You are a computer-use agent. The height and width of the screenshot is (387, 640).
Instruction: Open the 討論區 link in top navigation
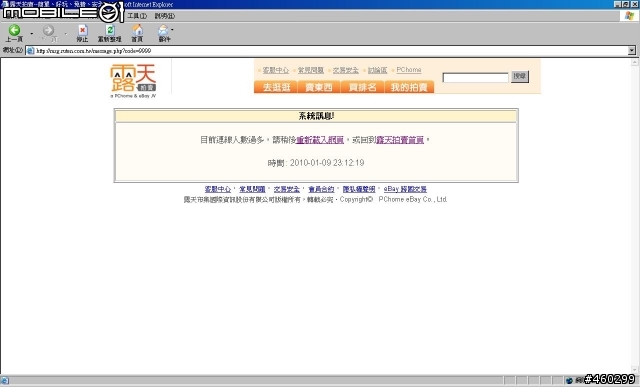coord(377,70)
